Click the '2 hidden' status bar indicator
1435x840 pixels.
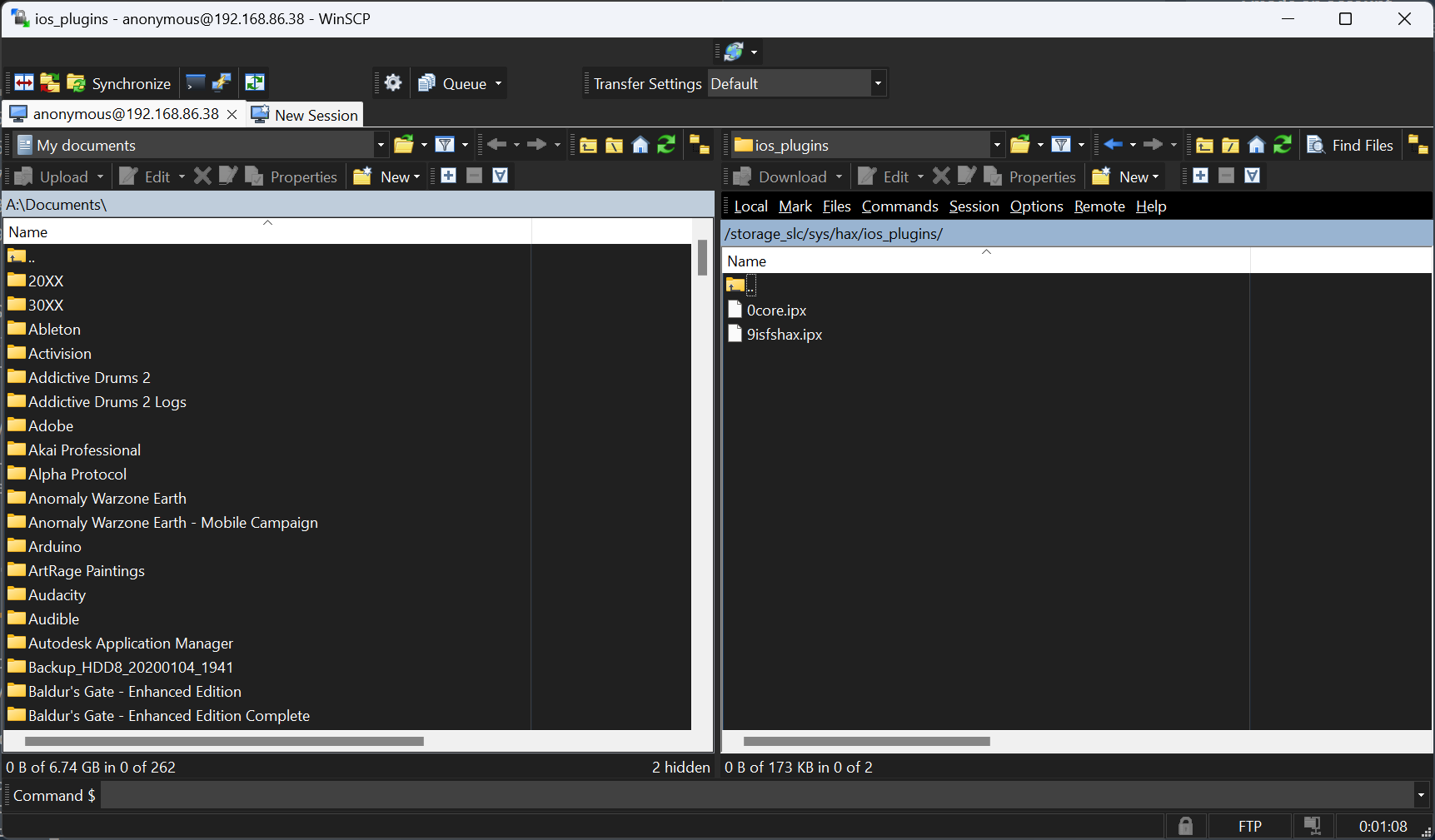tap(681, 768)
